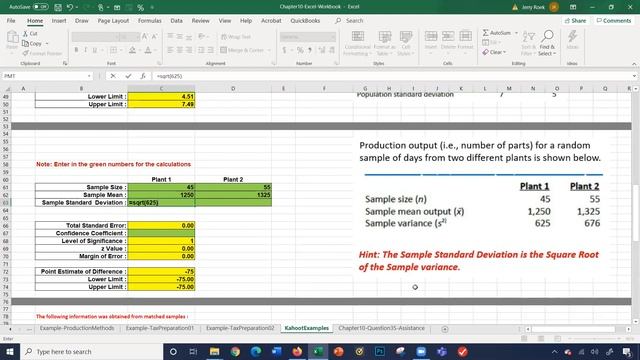Expand the Name Box dropdown
The image size is (640, 360).
89,76
